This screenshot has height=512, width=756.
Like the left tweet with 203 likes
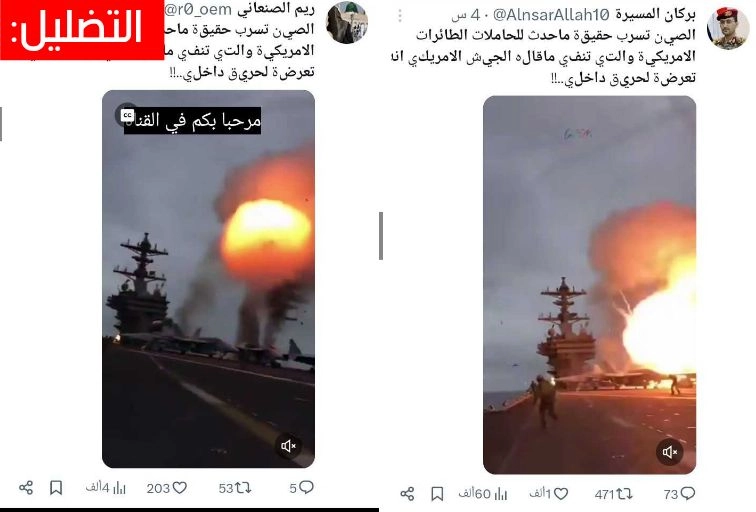click(x=167, y=488)
